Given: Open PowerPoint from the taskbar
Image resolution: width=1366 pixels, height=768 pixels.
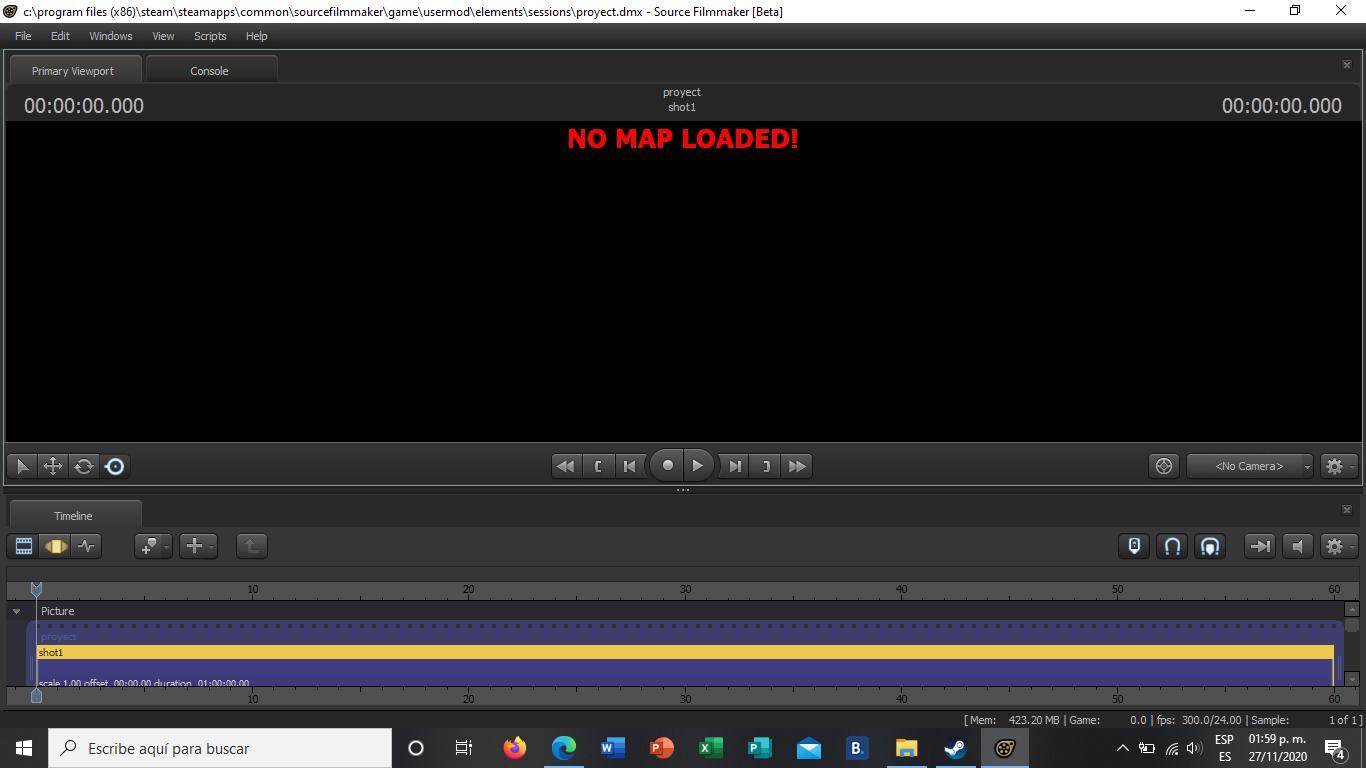Looking at the screenshot, I should pyautogui.click(x=662, y=748).
